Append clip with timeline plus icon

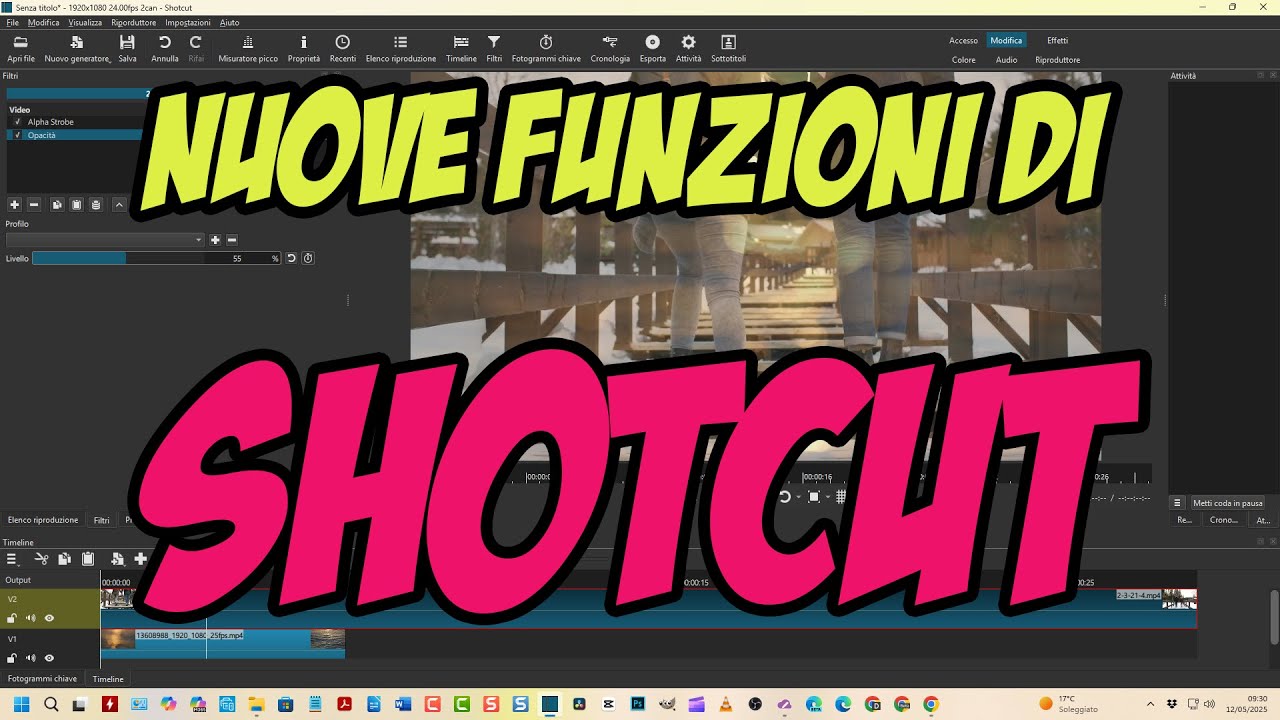click(x=140, y=559)
